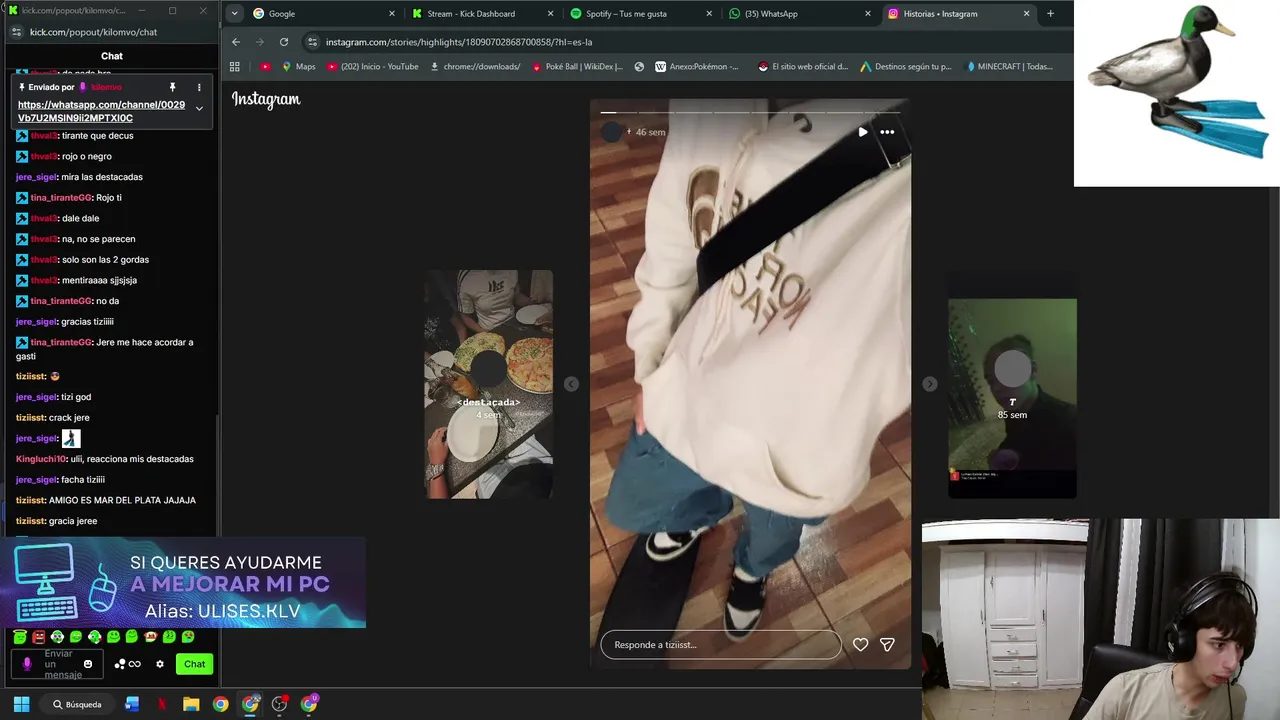Open Netflix from the taskbar
Viewport: 1280px width, 720px height.
pos(162,704)
